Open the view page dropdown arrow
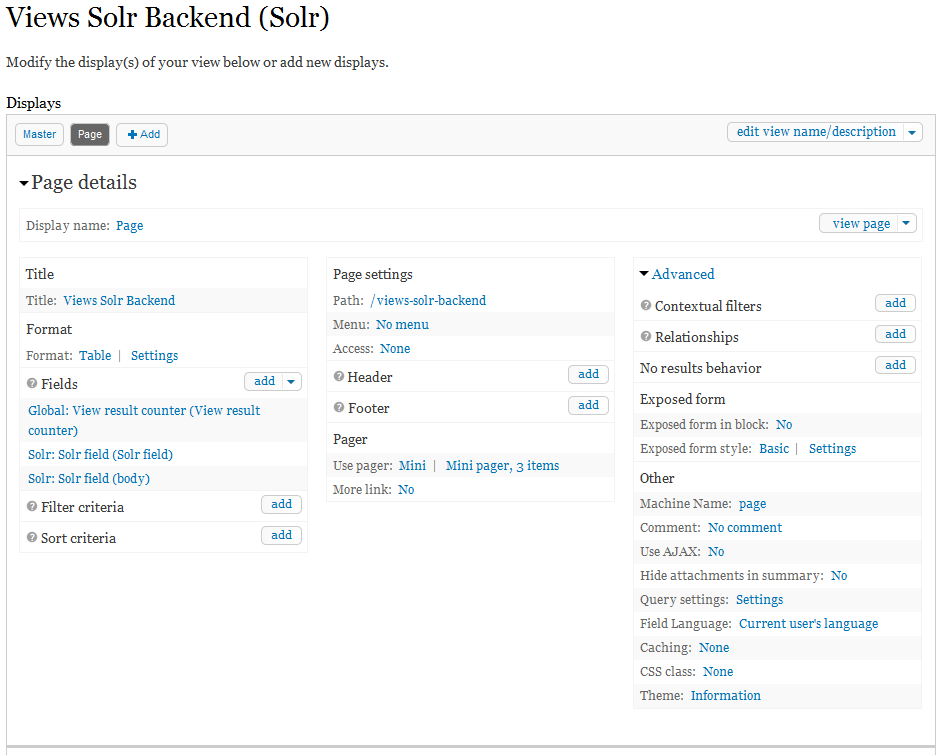The height and width of the screenshot is (755, 942). coord(907,223)
